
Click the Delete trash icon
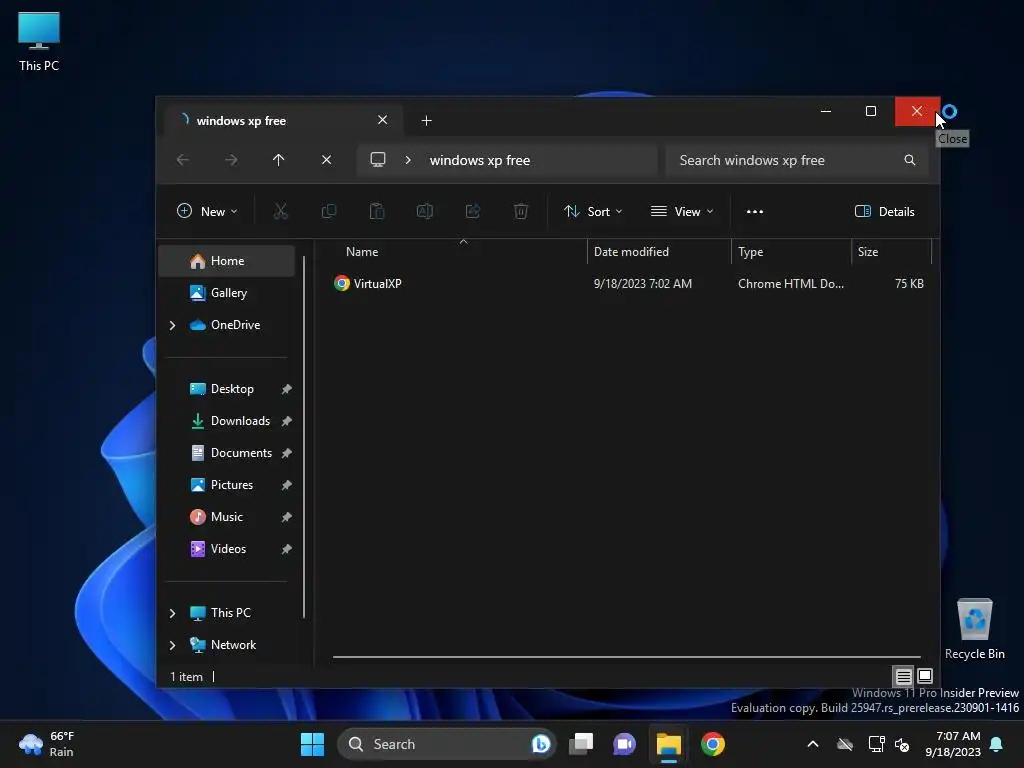(x=520, y=211)
